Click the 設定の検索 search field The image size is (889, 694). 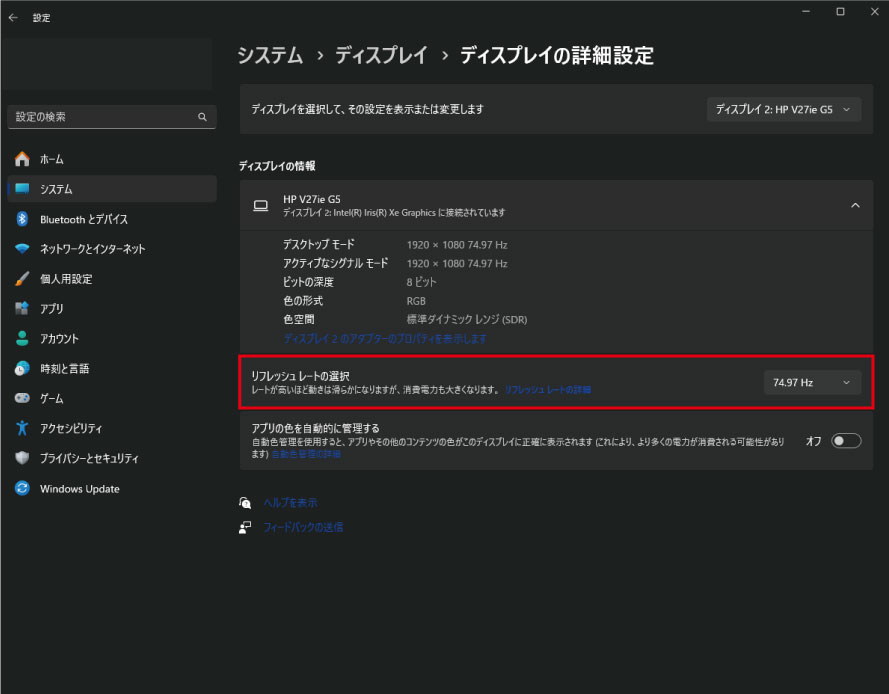pyautogui.click(x=102, y=117)
